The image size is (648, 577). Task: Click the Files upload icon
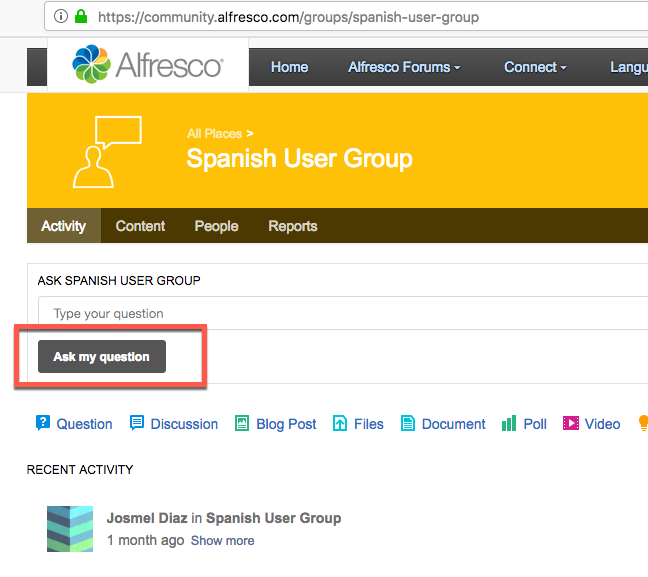340,423
